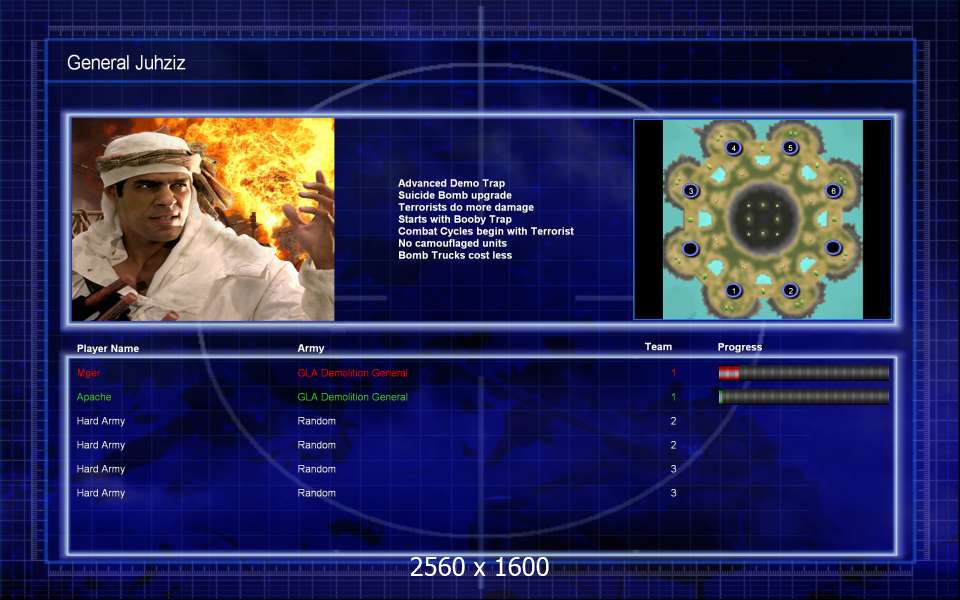The width and height of the screenshot is (960, 600).
Task: Select the 'Apache' player name
Action: [x=94, y=397]
